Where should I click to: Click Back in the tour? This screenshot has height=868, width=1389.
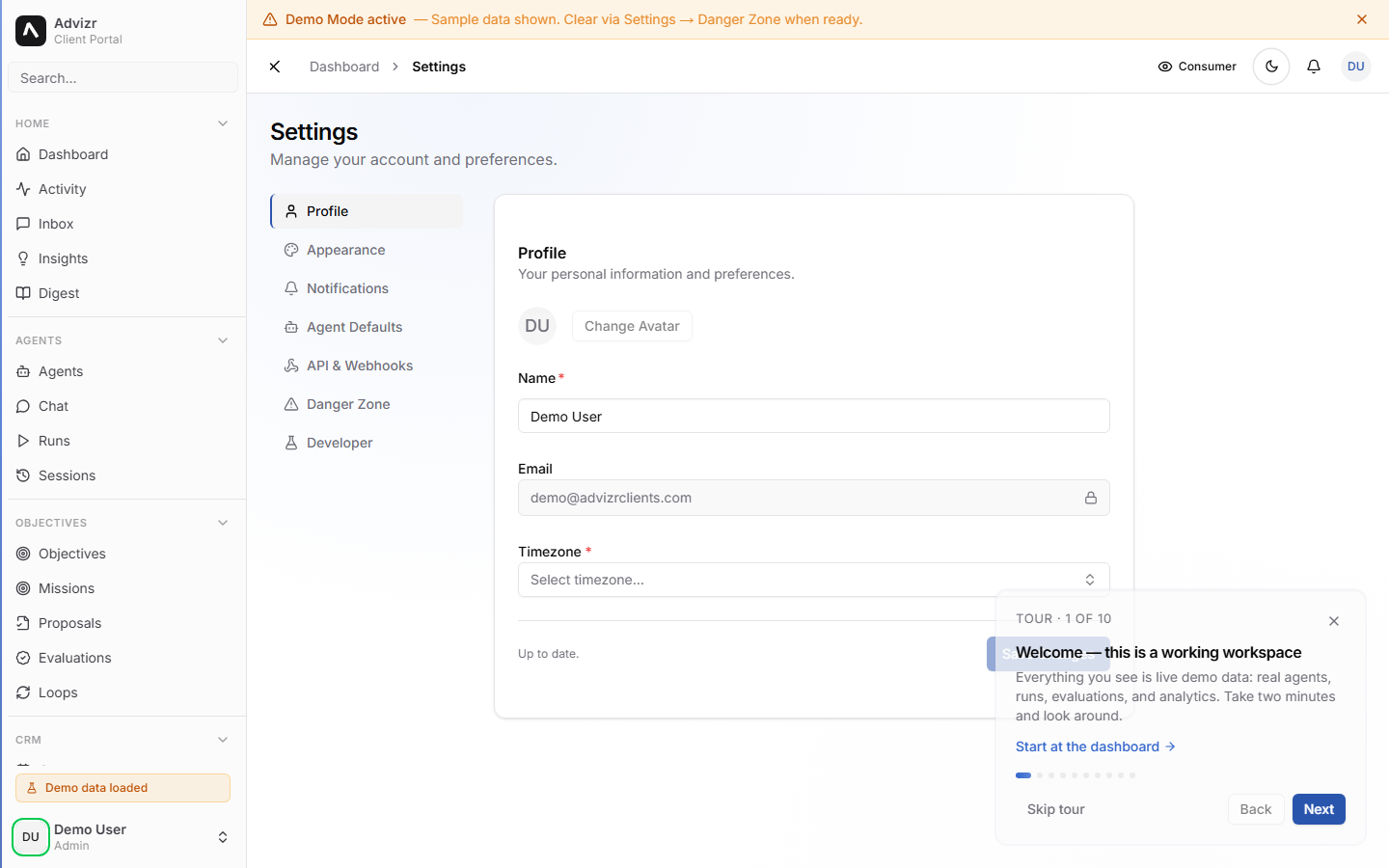point(1256,809)
